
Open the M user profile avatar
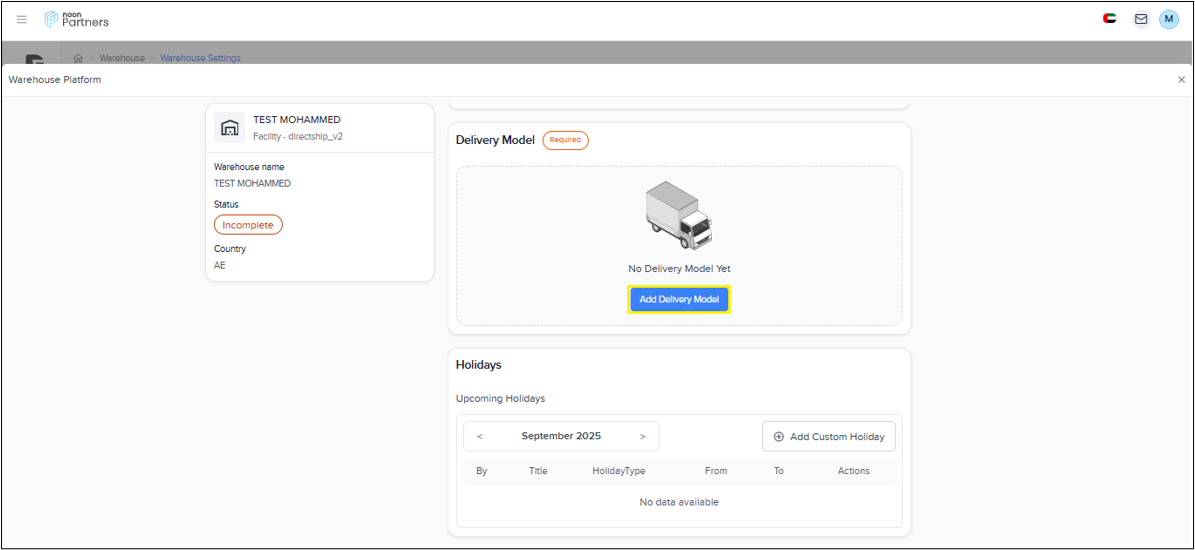pyautogui.click(x=1168, y=19)
